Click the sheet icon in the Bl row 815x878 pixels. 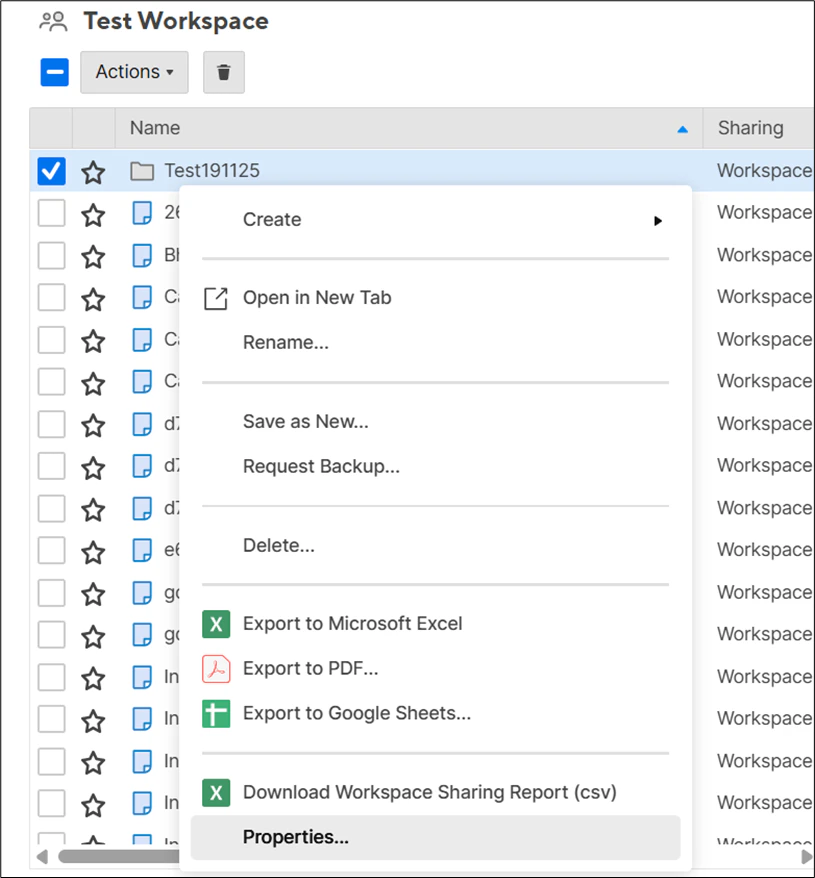[142, 255]
